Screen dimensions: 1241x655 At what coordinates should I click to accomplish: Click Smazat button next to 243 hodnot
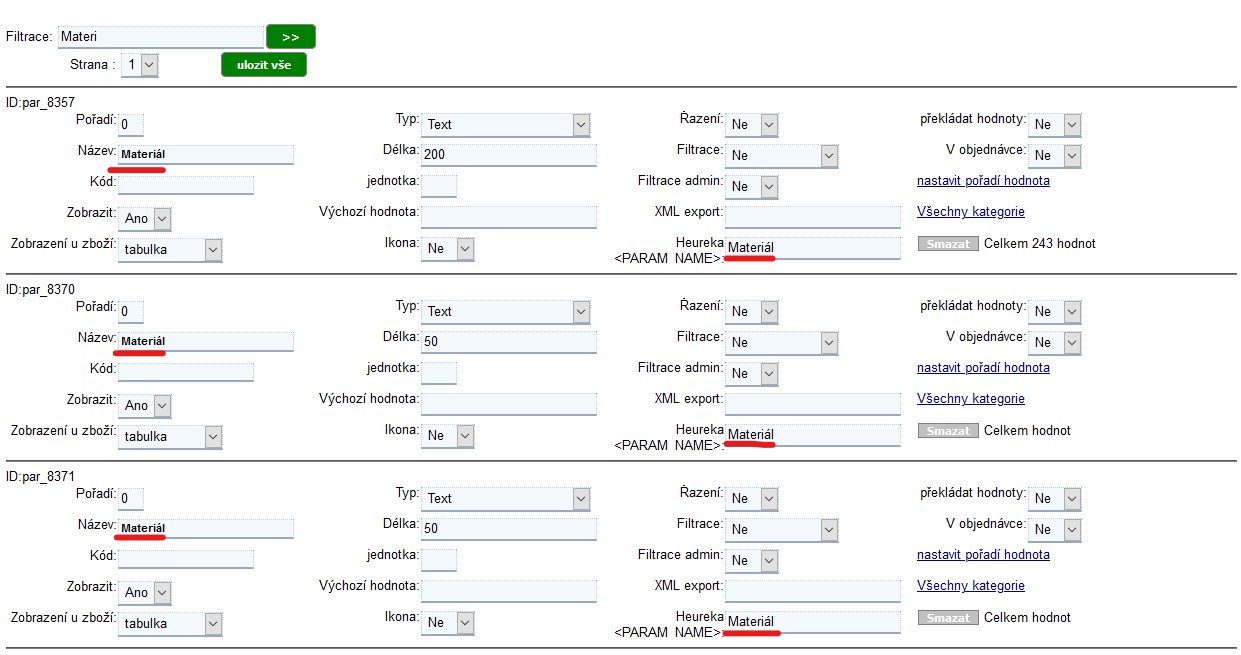948,243
